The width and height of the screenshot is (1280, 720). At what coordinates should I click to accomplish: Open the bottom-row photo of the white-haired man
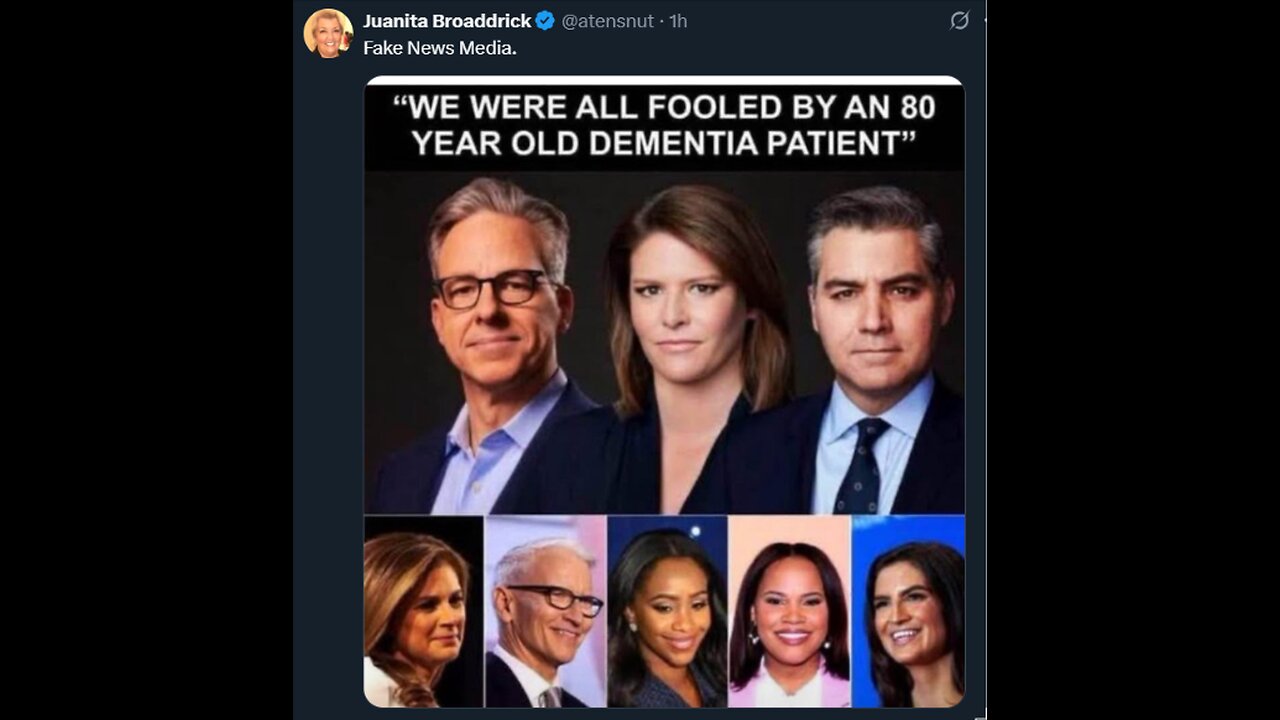545,612
